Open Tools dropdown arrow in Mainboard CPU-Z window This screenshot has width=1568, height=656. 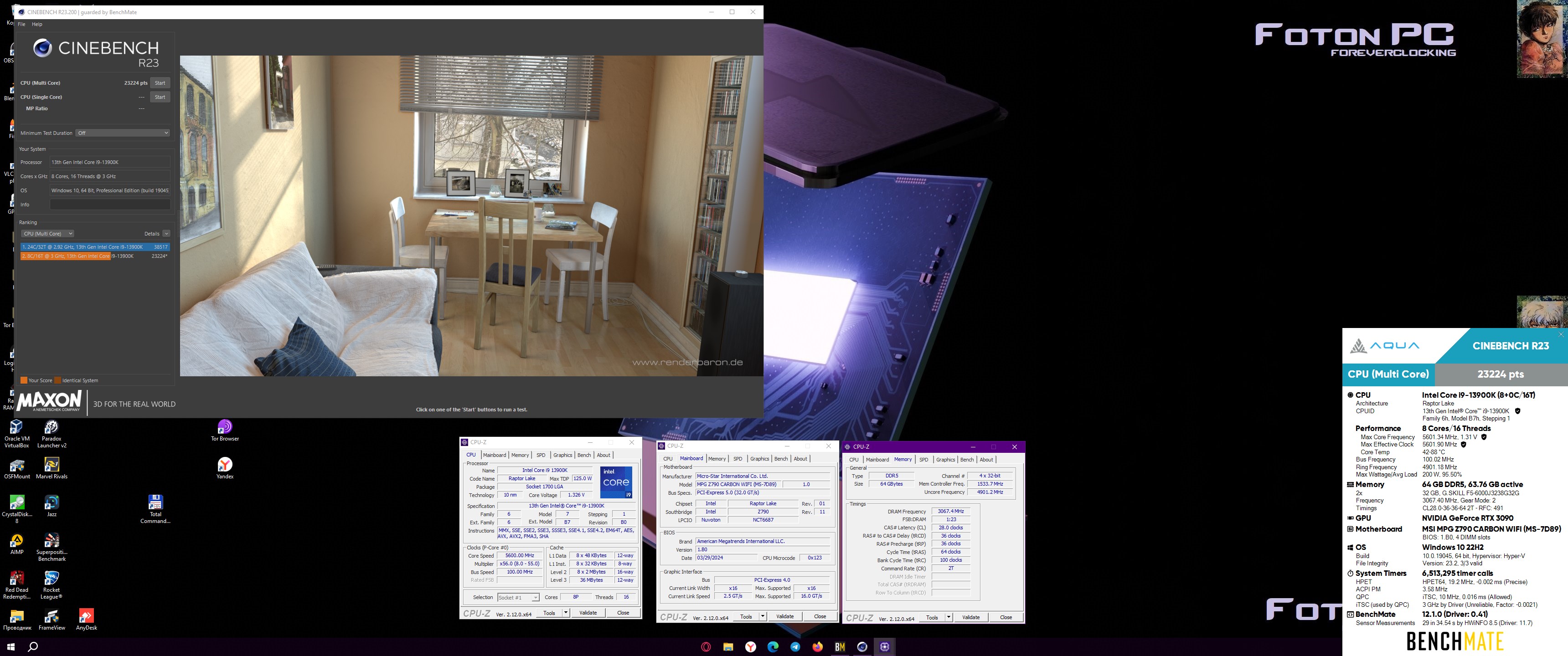pos(763,616)
